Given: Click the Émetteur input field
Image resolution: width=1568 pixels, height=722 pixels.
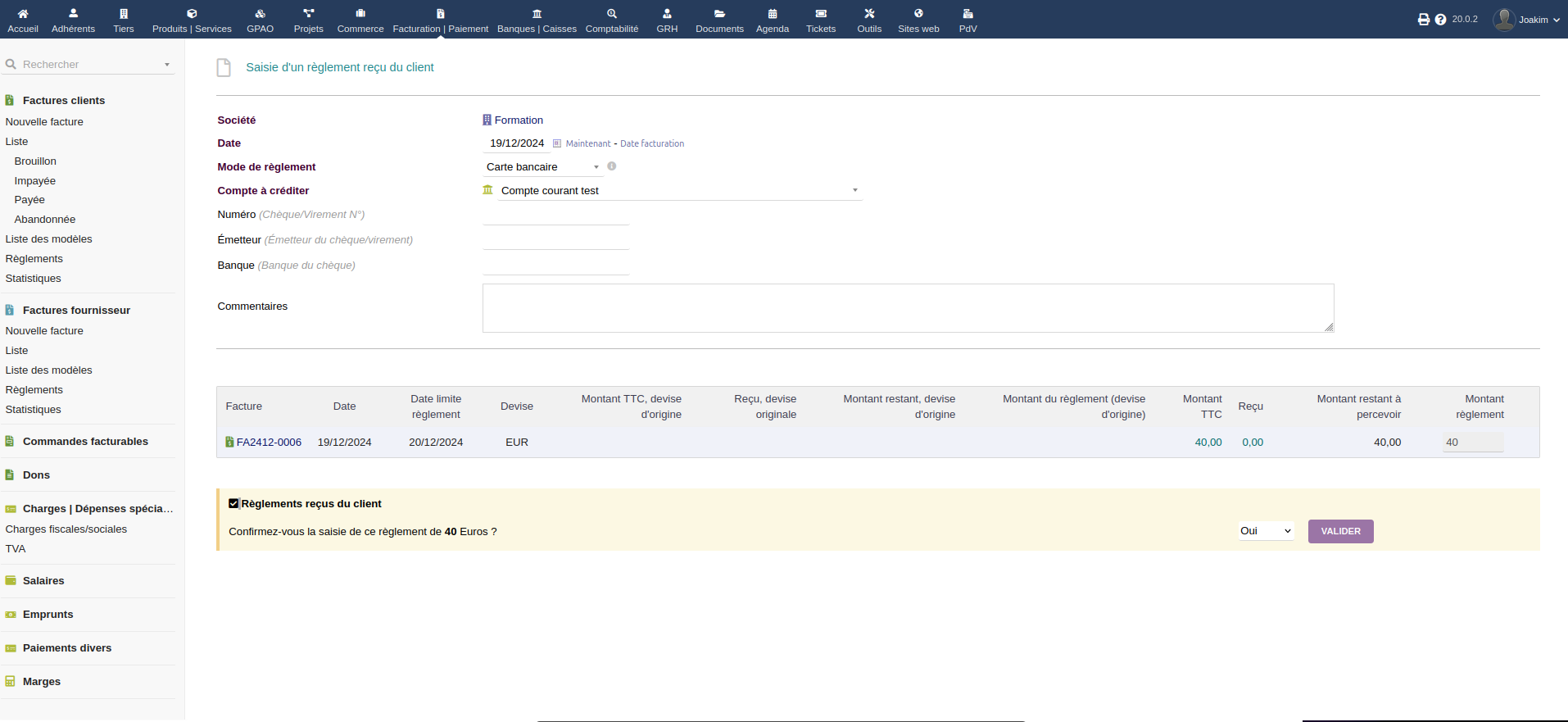Looking at the screenshot, I should click(x=556, y=240).
